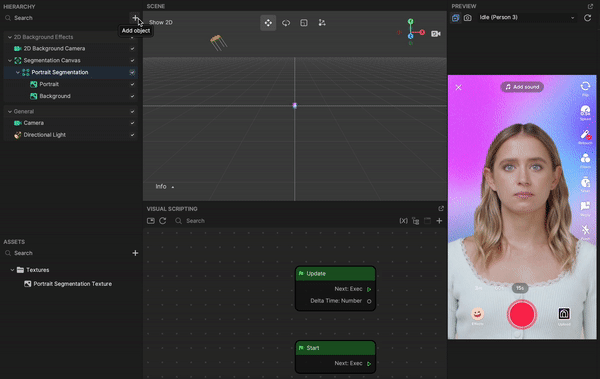Select the 15s duration option in preview

pyautogui.click(x=520, y=288)
